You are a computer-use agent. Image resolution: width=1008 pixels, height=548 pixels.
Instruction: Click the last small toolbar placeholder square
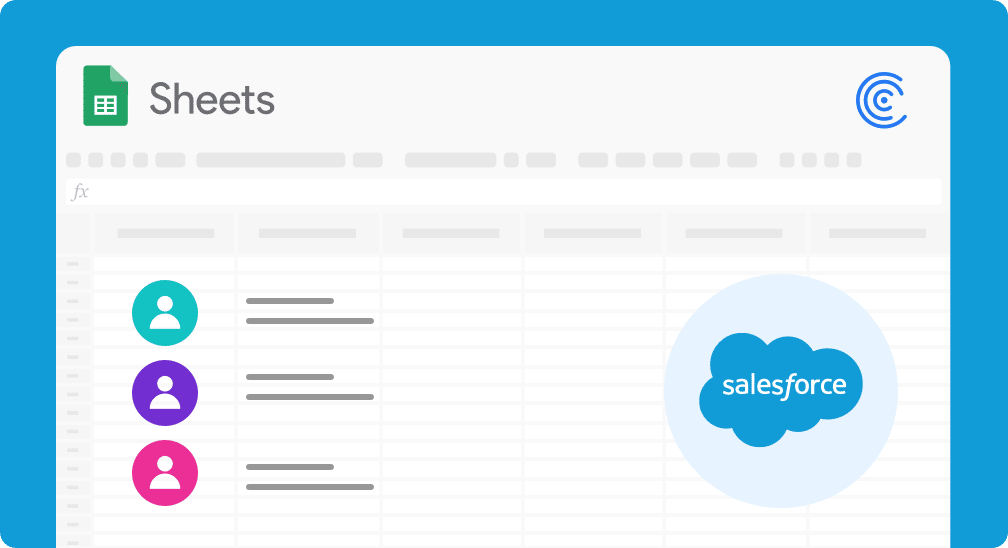(x=854, y=160)
